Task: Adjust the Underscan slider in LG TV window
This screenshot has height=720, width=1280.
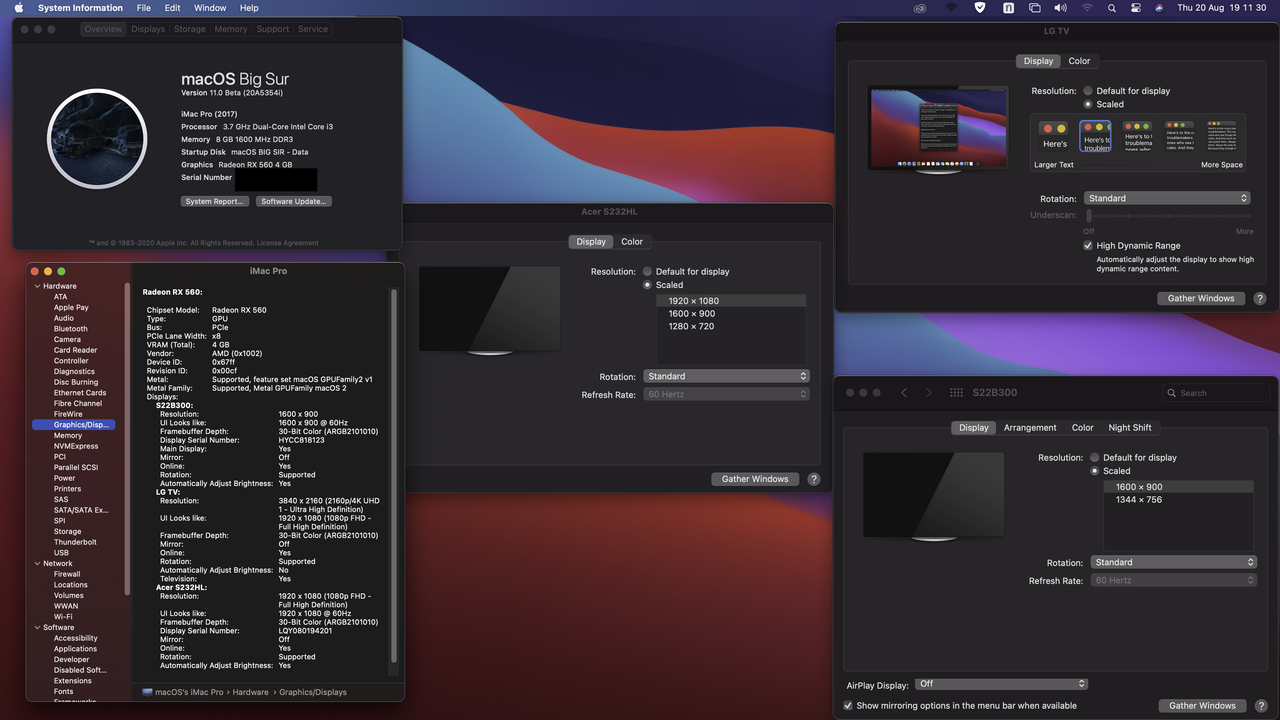Action: tap(1166, 215)
